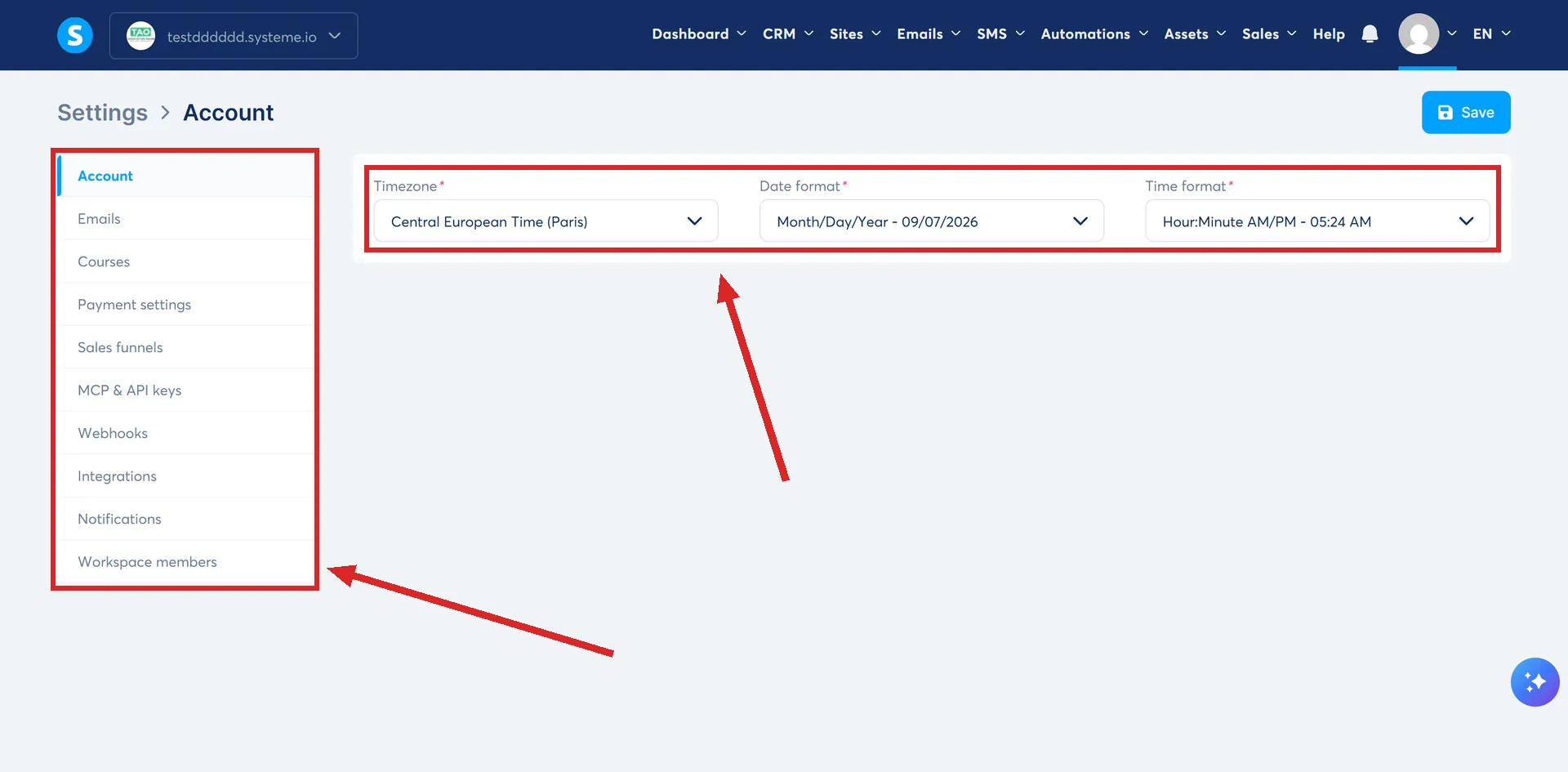The height and width of the screenshot is (772, 1568).
Task: Select the Emails sidebar tab
Action: (185, 219)
